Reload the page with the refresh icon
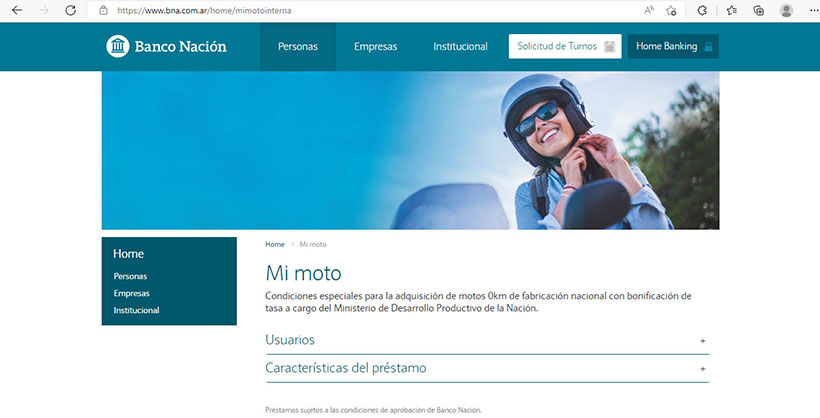Image resolution: width=820 pixels, height=418 pixels. pos(71,10)
